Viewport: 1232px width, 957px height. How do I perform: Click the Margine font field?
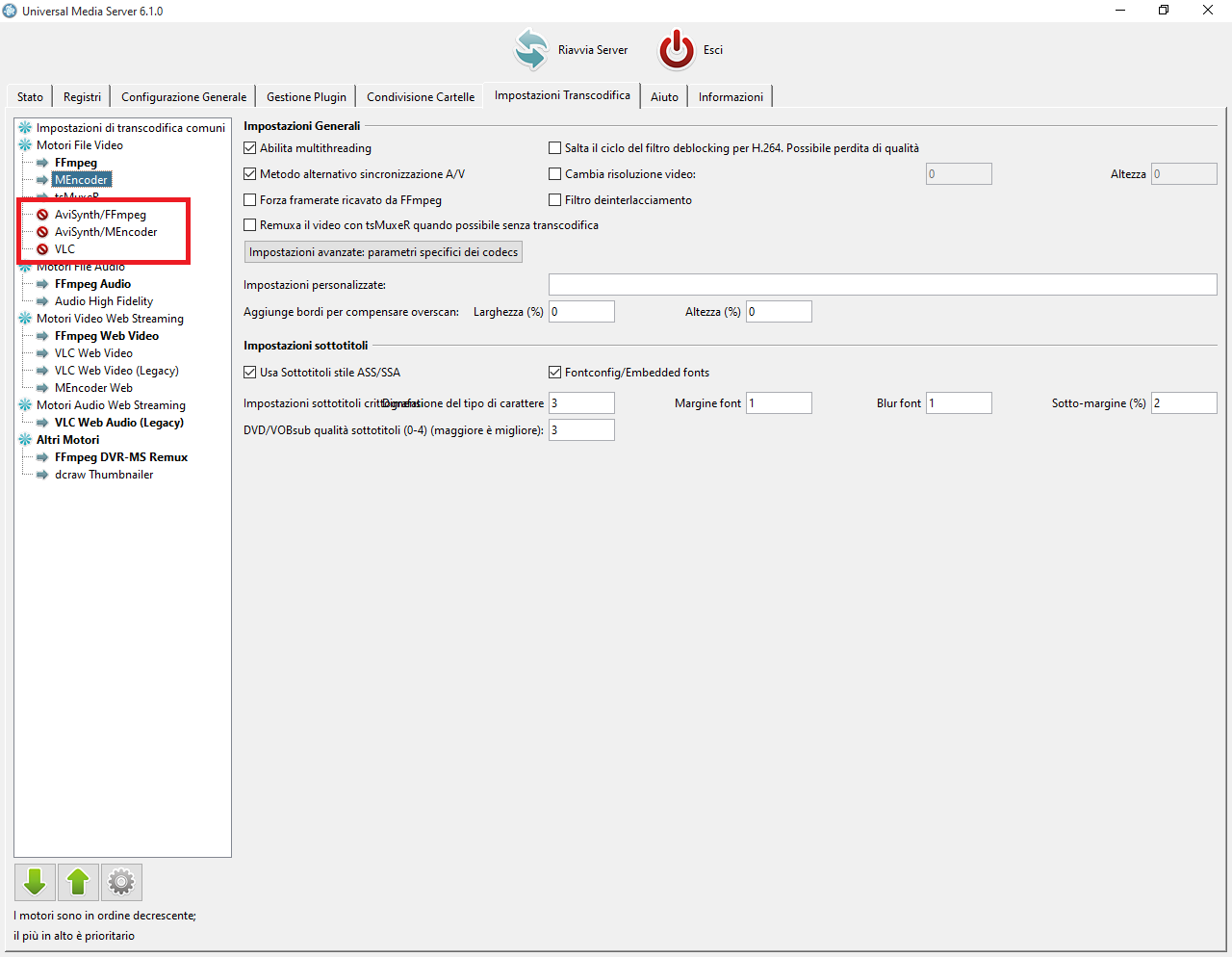pyautogui.click(x=779, y=403)
